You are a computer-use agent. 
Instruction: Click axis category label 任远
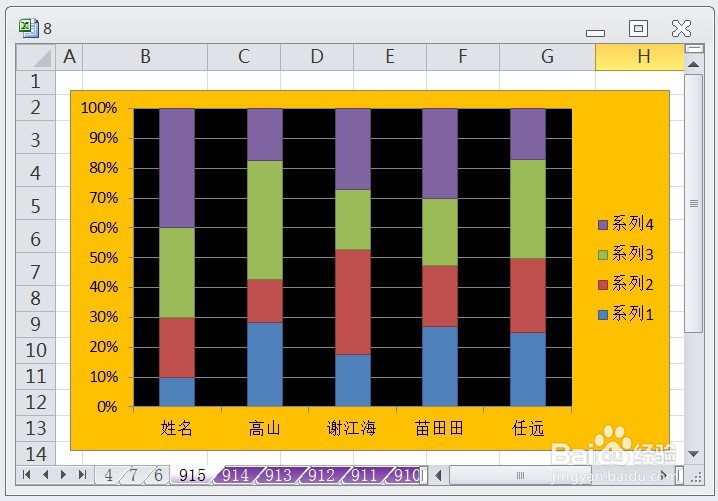pyautogui.click(x=528, y=428)
